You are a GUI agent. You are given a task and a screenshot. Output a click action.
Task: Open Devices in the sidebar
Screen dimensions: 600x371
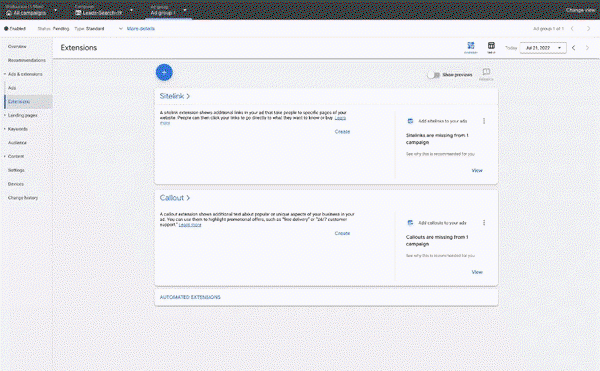(x=16, y=184)
